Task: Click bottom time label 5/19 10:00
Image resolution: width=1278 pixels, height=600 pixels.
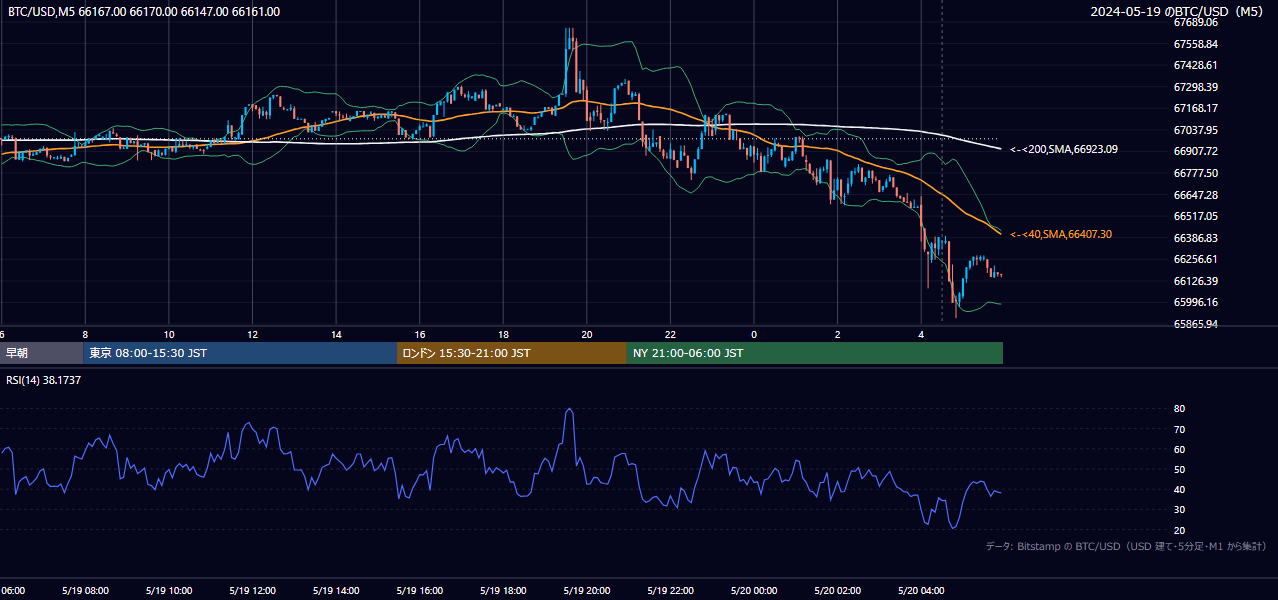Action: 168,590
